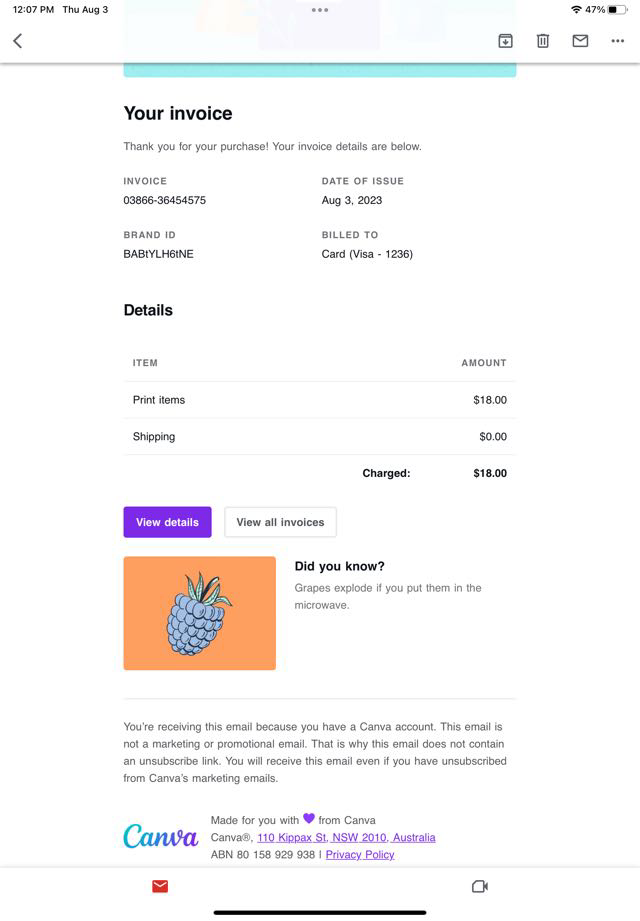Screen dimensions: 640x921
Task: Tap the purple heart icon in footer
Action: coord(309,819)
